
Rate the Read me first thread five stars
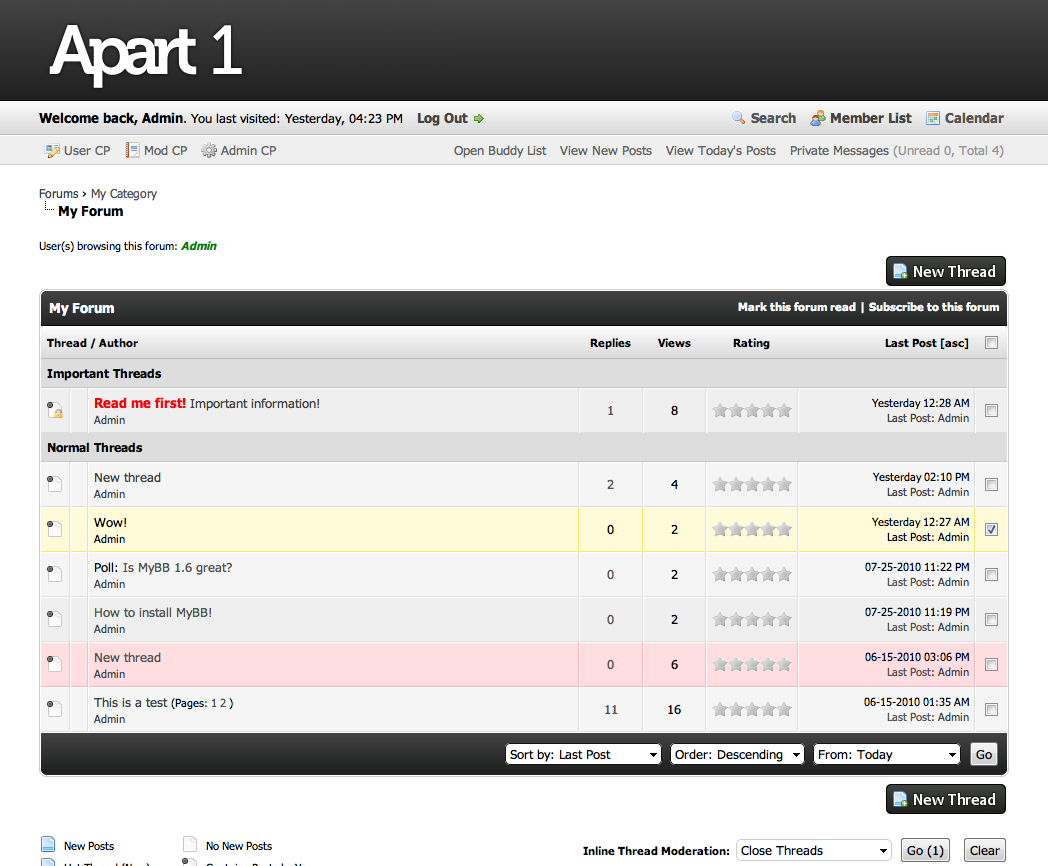[784, 410]
